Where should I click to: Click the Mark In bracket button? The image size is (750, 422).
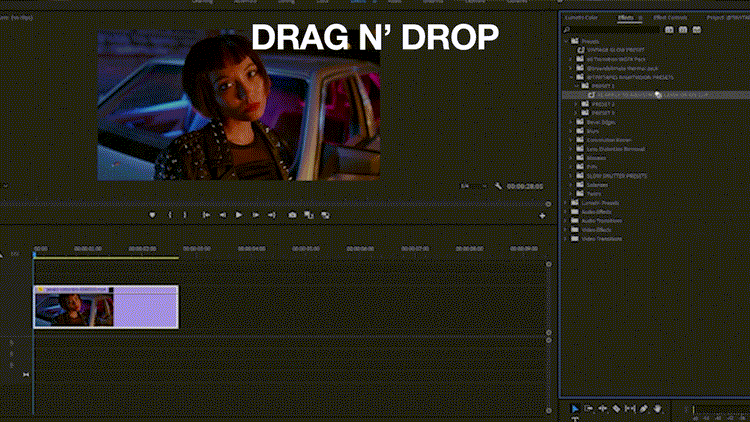tap(170, 215)
